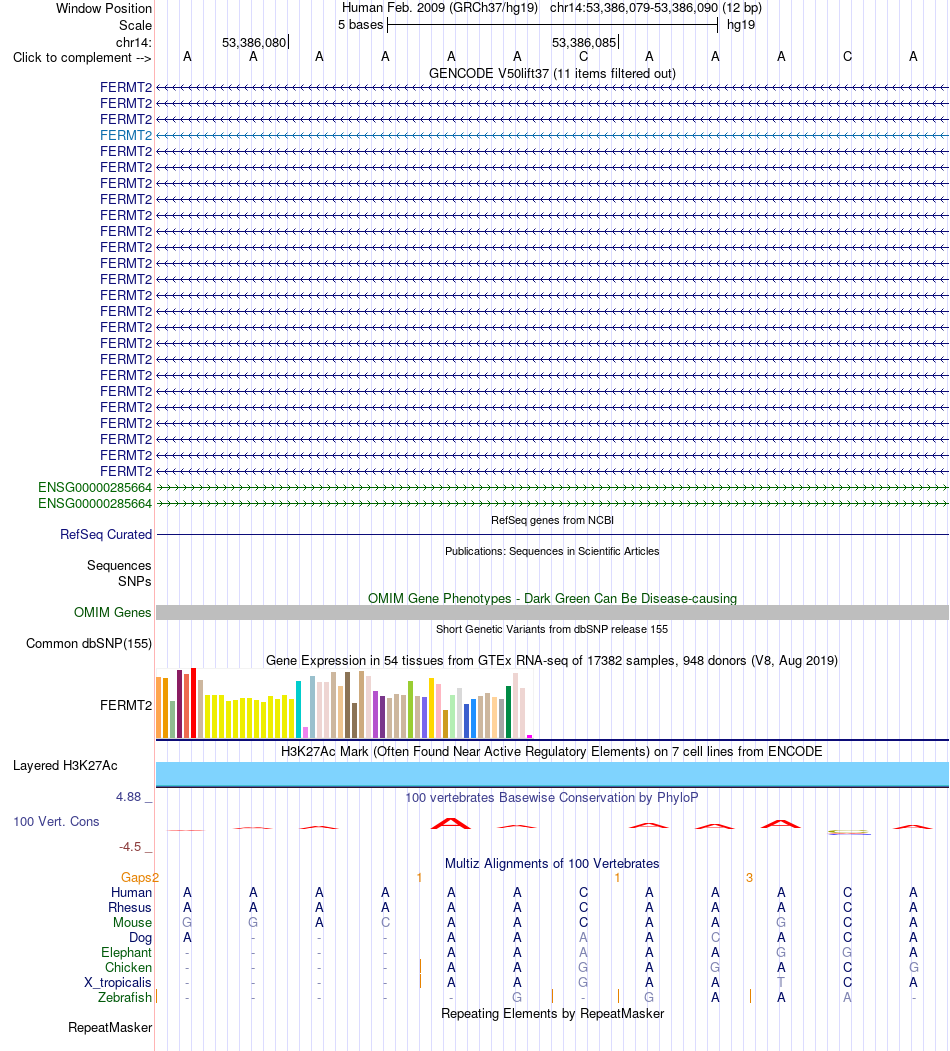Image resolution: width=950 pixels, height=1051 pixels.
Task: Click the FERMT2 label beside GTEx bar chart
Action: pyautogui.click(x=126, y=705)
